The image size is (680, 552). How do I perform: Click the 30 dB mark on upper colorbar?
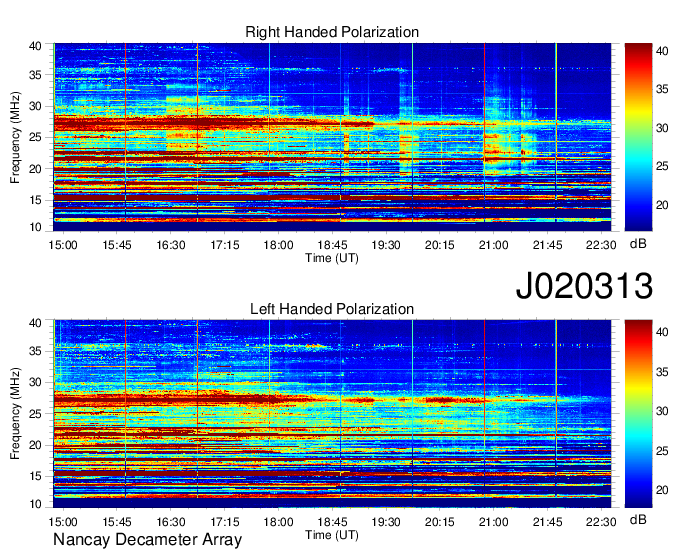pos(662,128)
